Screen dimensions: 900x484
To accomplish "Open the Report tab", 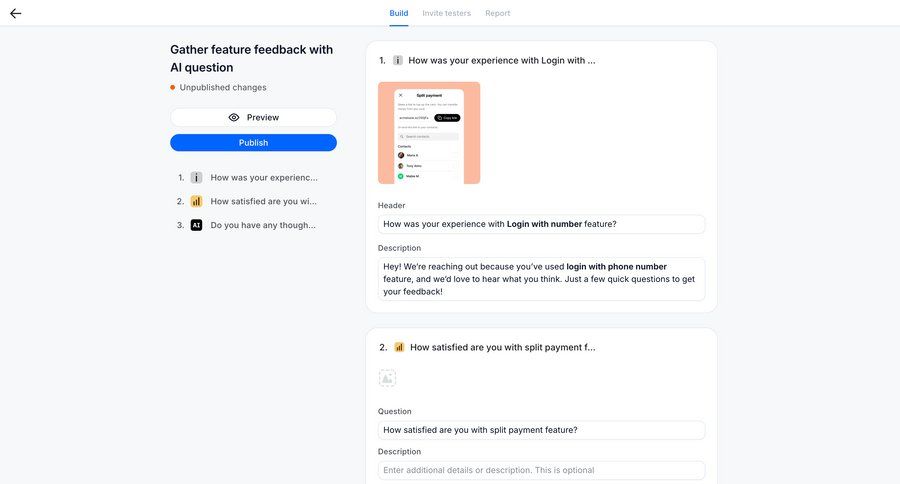I will (497, 13).
